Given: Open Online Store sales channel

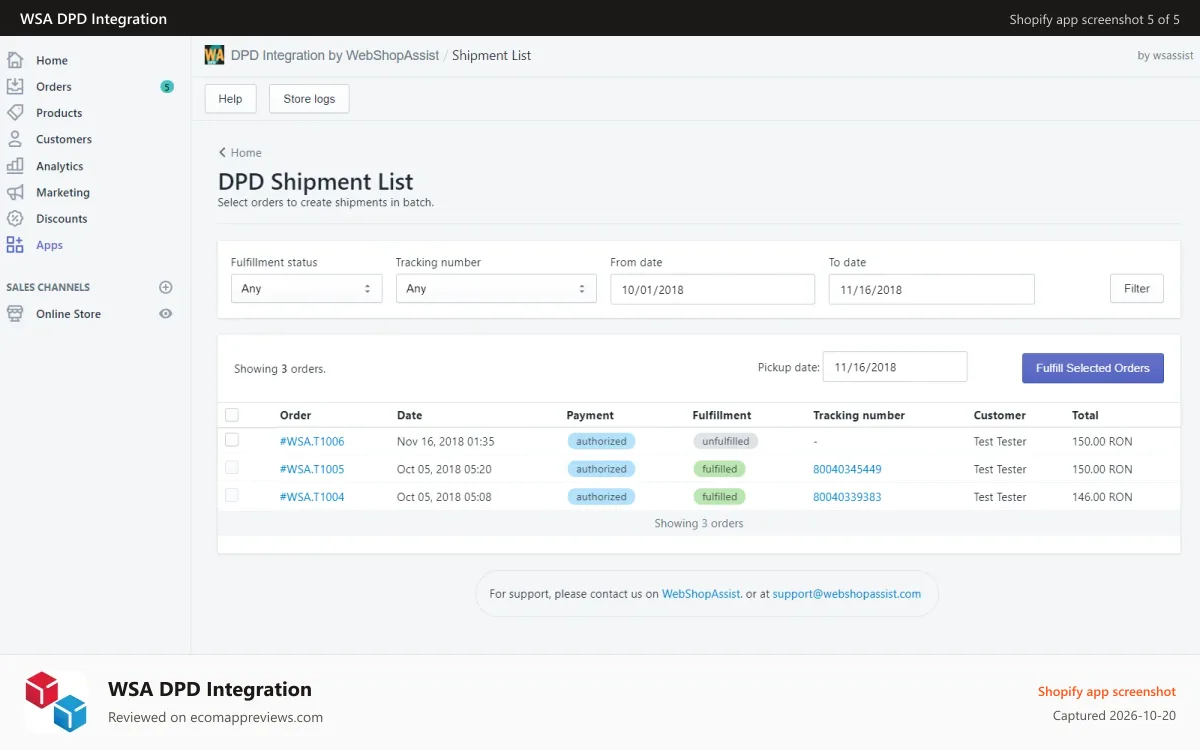Looking at the screenshot, I should (68, 314).
